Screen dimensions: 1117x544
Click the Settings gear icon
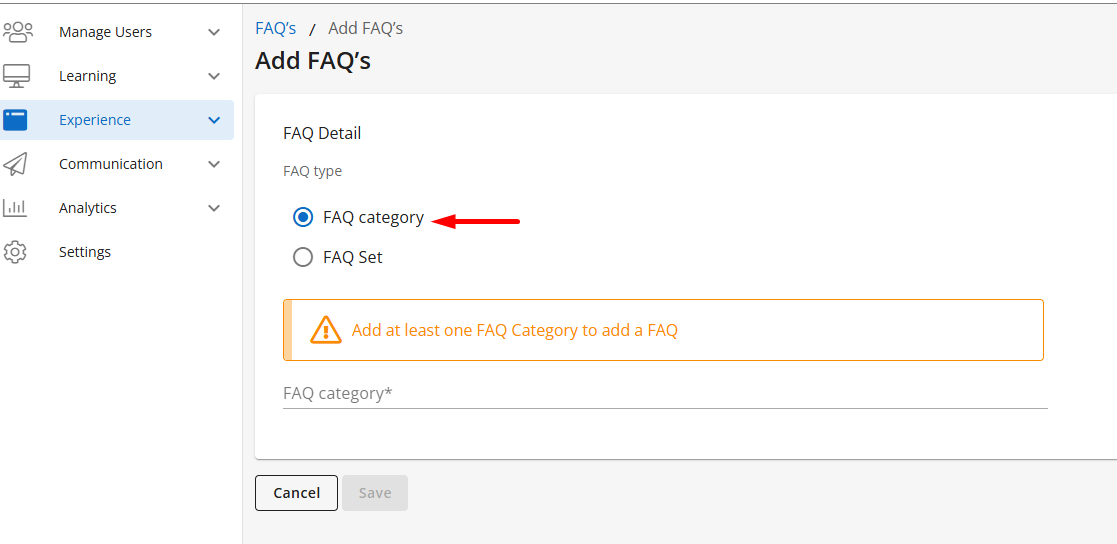click(16, 252)
